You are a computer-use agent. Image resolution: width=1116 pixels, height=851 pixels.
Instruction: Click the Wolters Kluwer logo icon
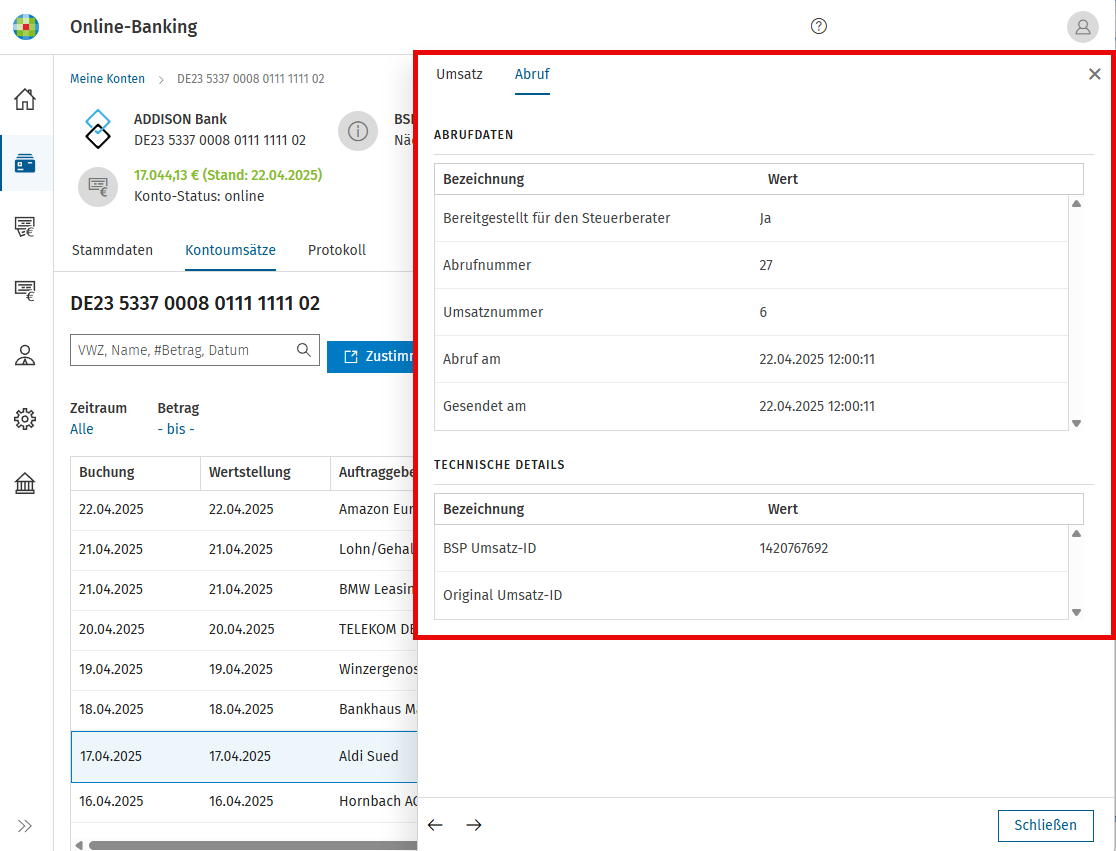coord(26,27)
